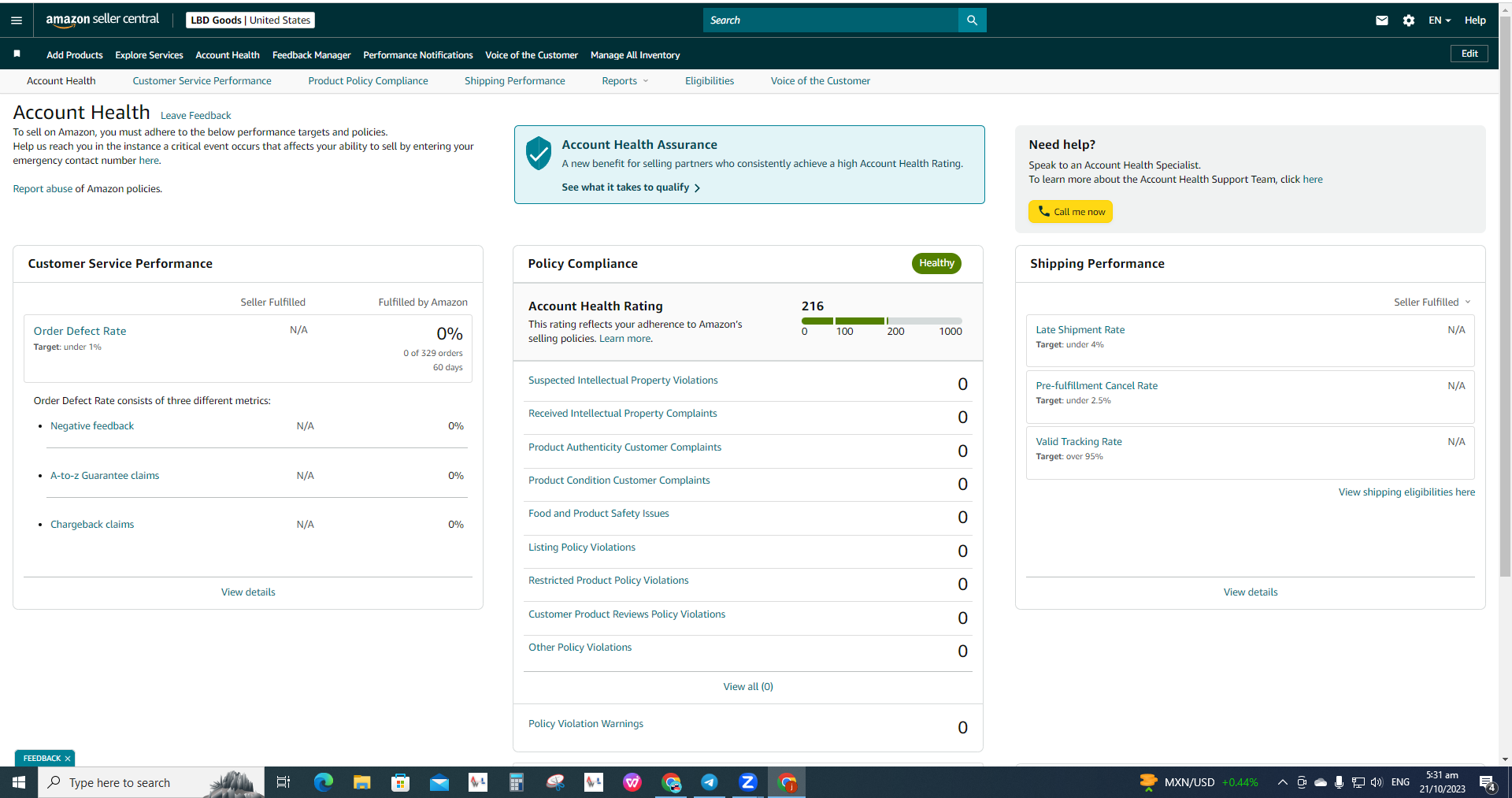
Task: Click Add Products in bookmark bar
Action: pyautogui.click(x=75, y=55)
